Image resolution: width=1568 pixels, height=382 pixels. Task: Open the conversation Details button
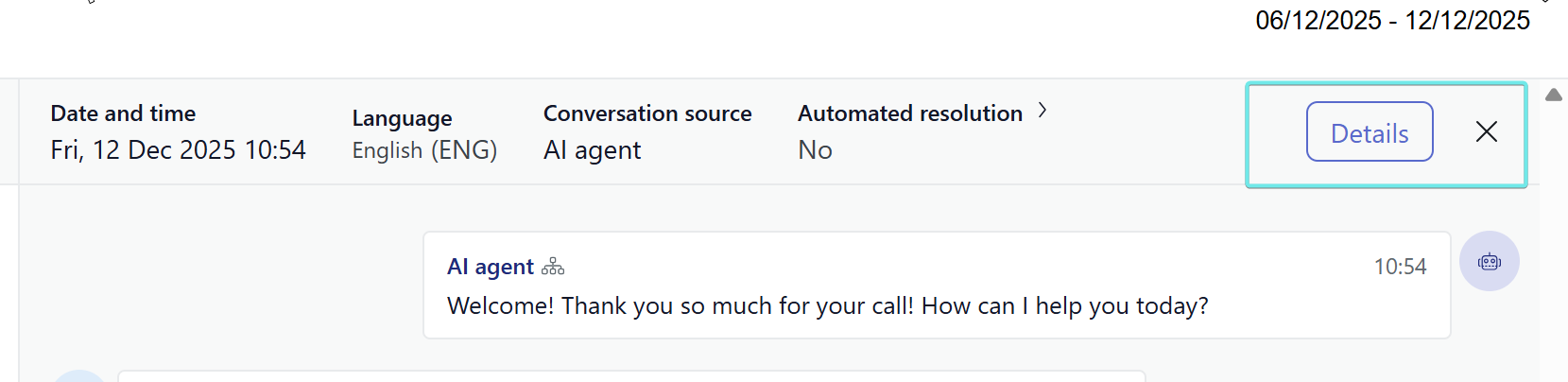tap(1370, 132)
